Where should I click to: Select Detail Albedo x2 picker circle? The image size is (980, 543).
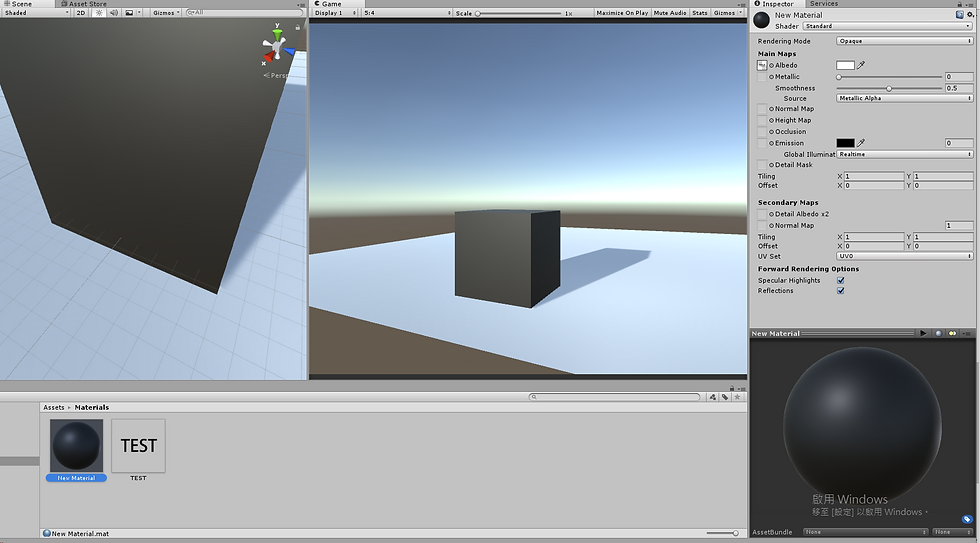pos(771,214)
